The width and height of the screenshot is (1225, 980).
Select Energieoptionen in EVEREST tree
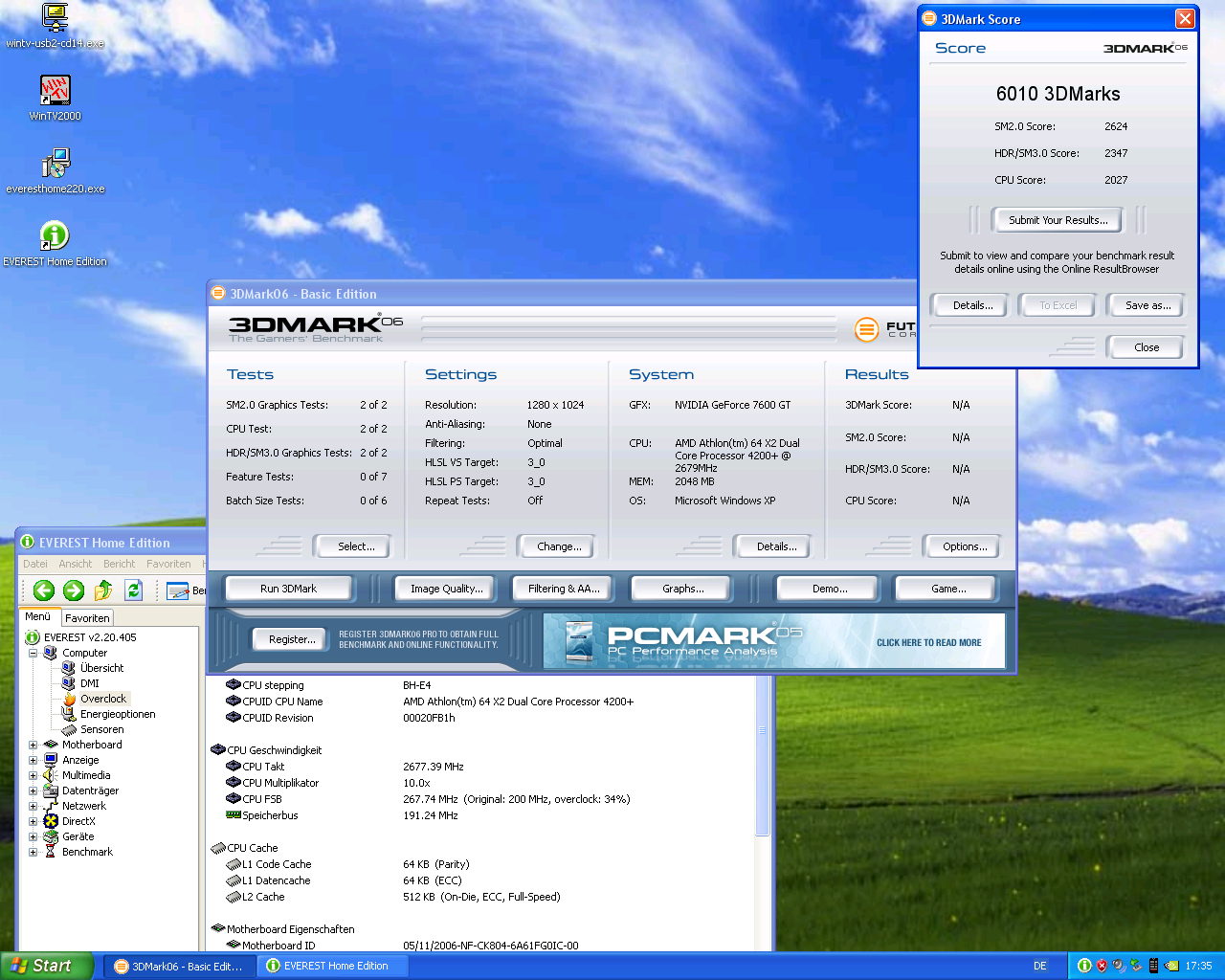click(118, 714)
